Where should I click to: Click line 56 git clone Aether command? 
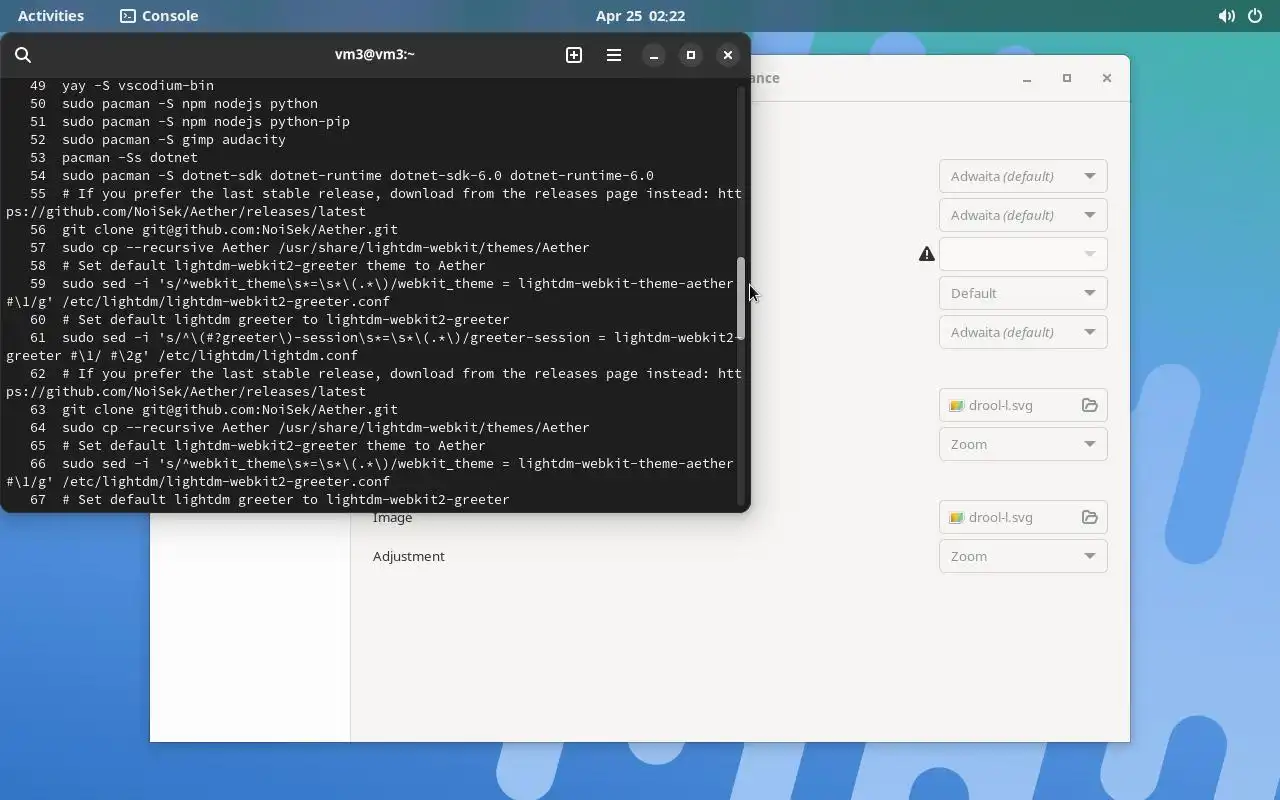pyautogui.click(x=230, y=230)
